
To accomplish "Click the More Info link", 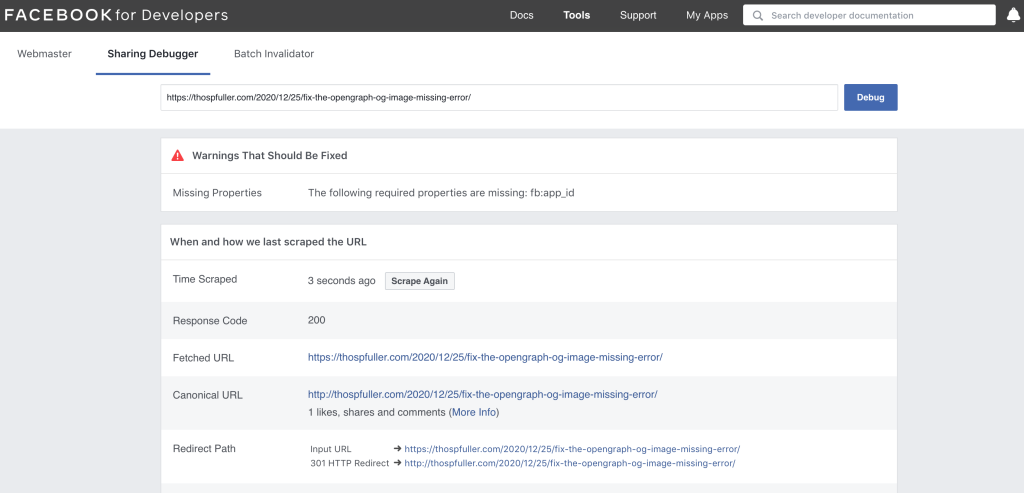I will [473, 413].
